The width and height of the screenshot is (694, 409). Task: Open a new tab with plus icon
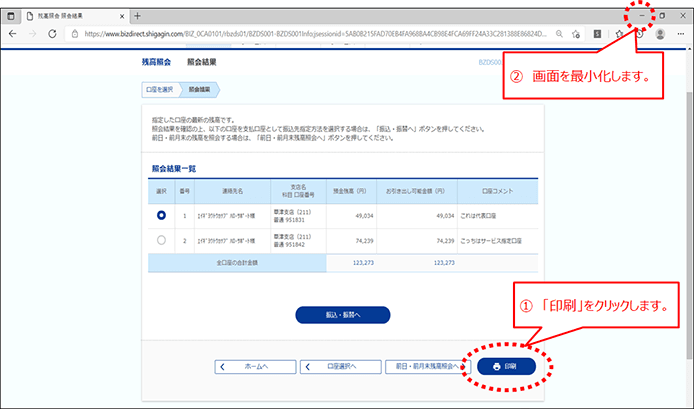(137, 15)
